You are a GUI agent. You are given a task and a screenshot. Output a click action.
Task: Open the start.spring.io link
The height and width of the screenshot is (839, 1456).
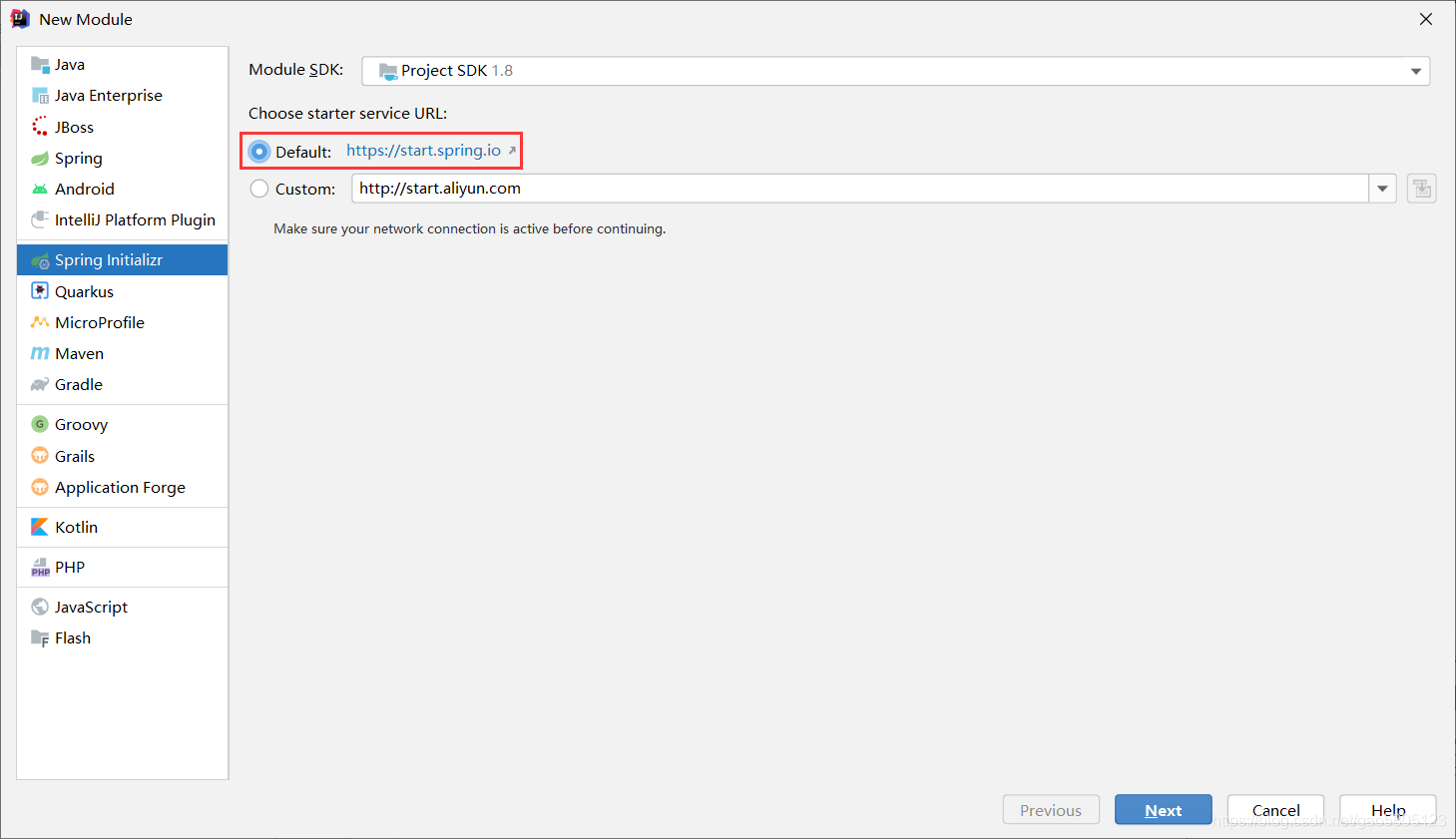(x=424, y=151)
